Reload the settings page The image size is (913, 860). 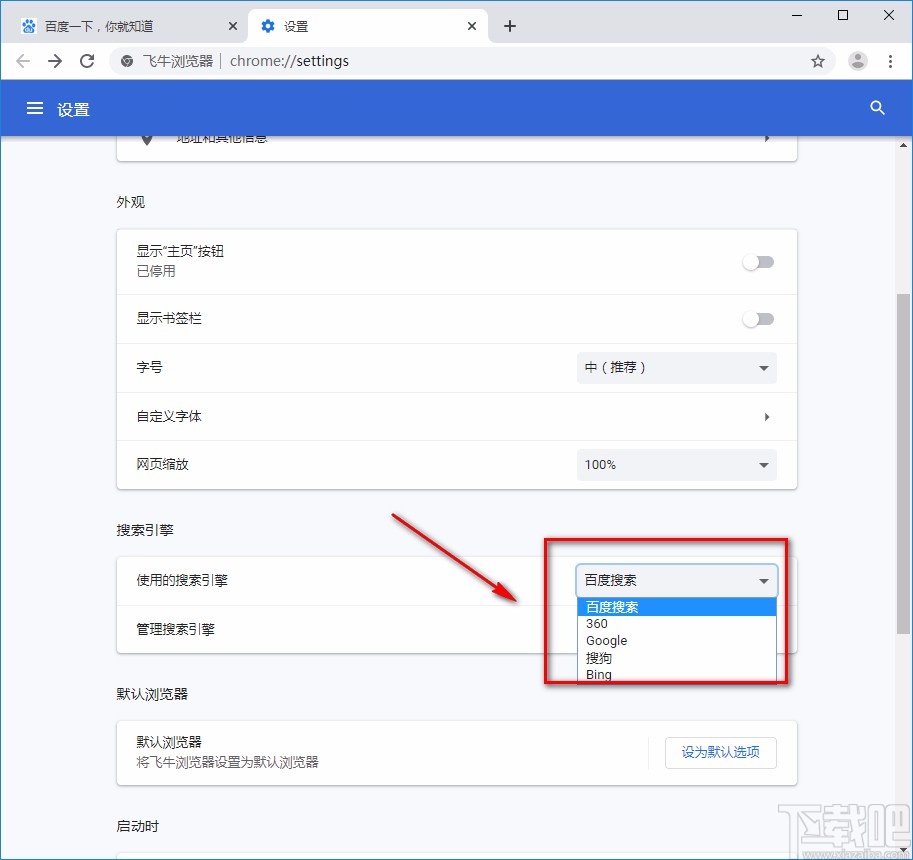tap(87, 61)
